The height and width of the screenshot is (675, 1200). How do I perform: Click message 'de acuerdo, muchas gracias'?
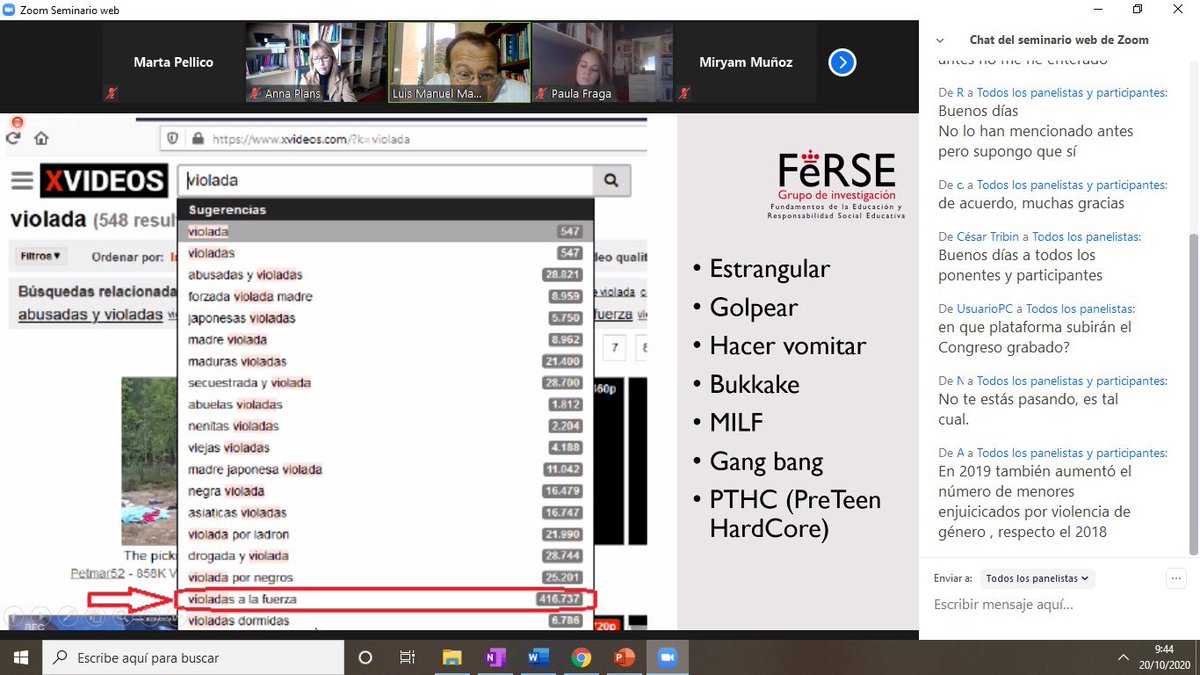(x=1031, y=203)
